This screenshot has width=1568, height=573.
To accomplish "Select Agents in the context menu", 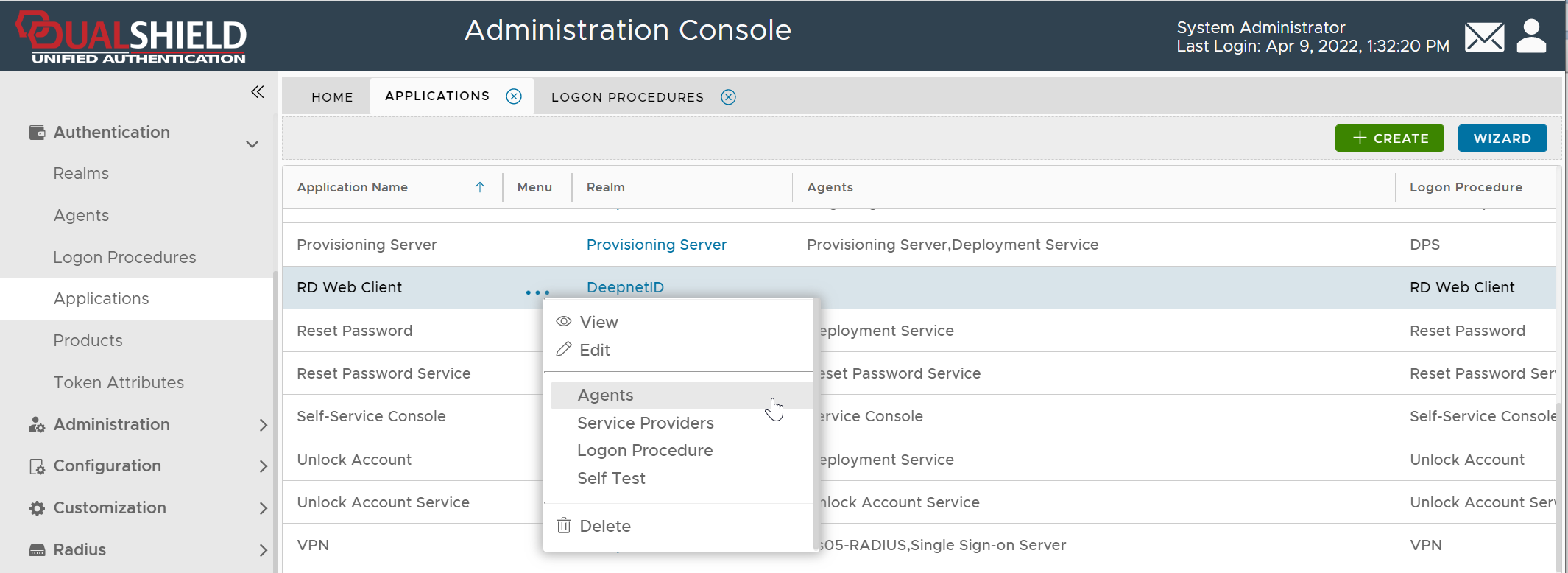I will 605,396.
